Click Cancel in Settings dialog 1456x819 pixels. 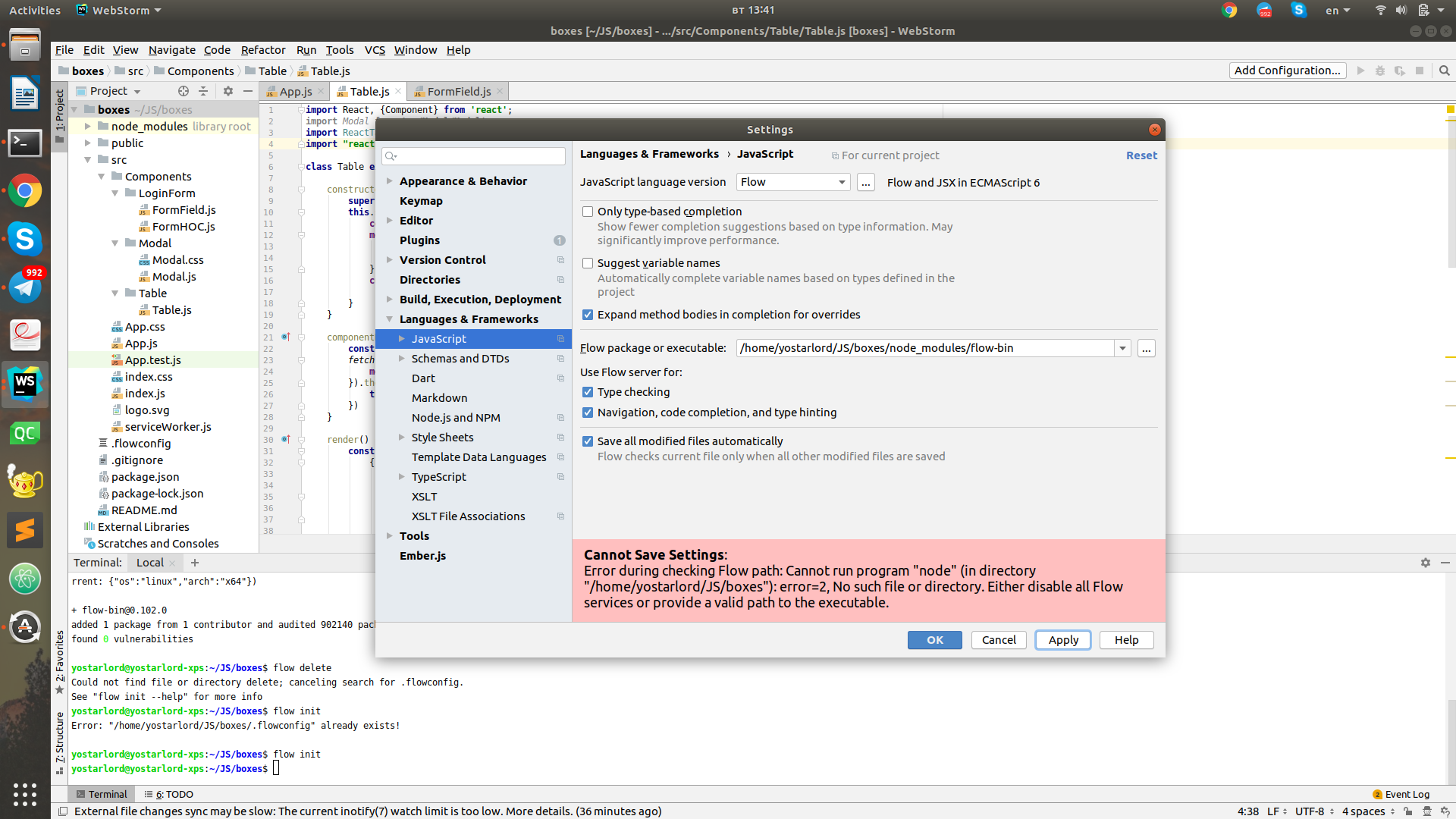[999, 640]
